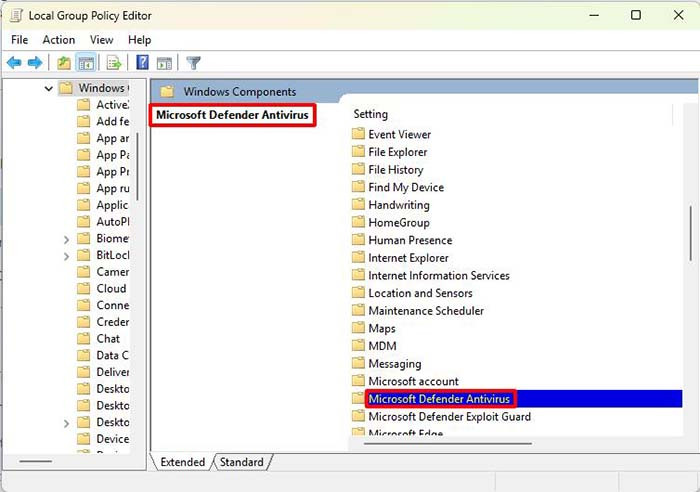Select the Maintenance Scheduler folder
The image size is (700, 492).
click(x=426, y=311)
